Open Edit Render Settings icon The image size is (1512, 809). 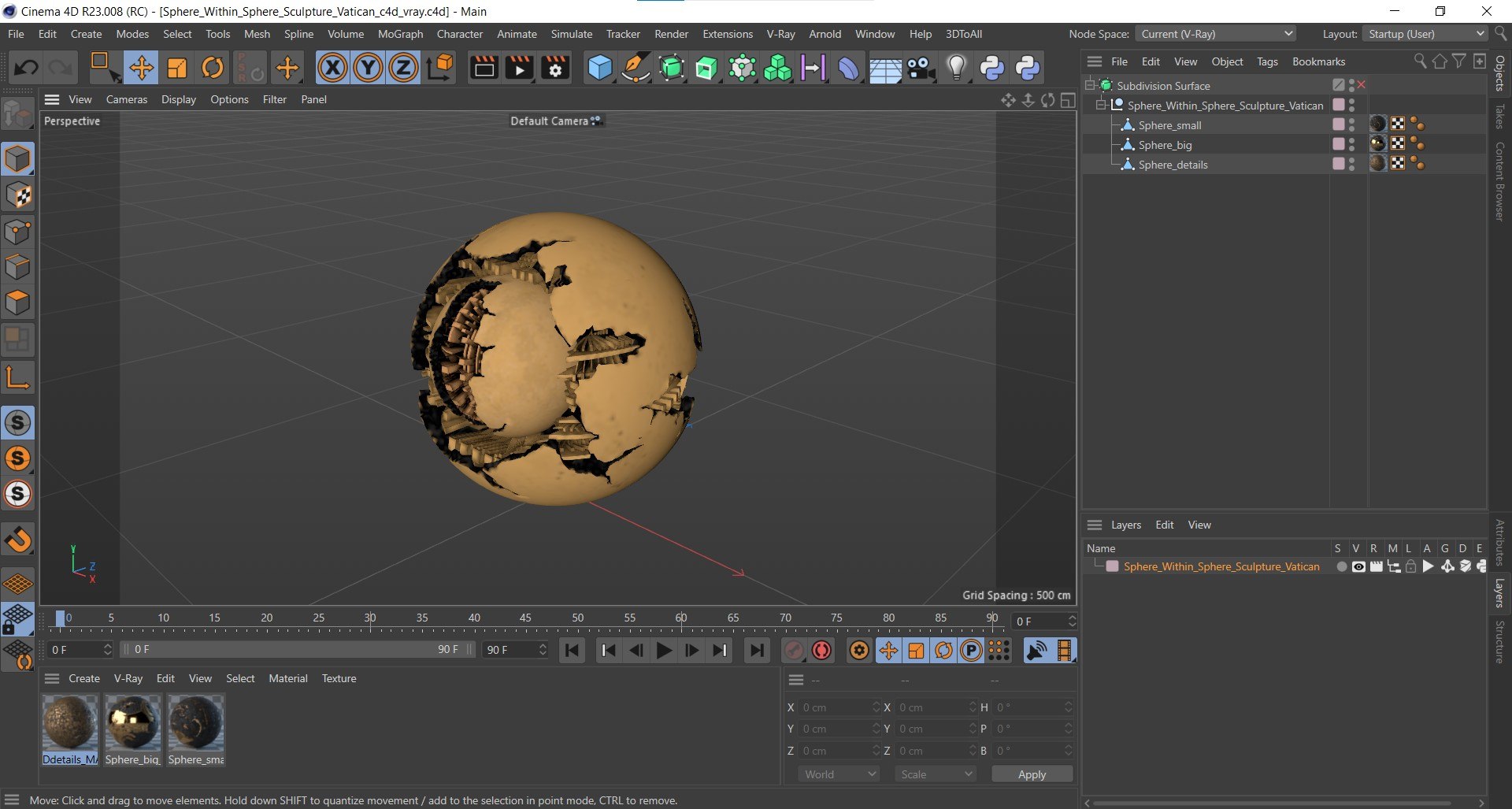click(555, 68)
